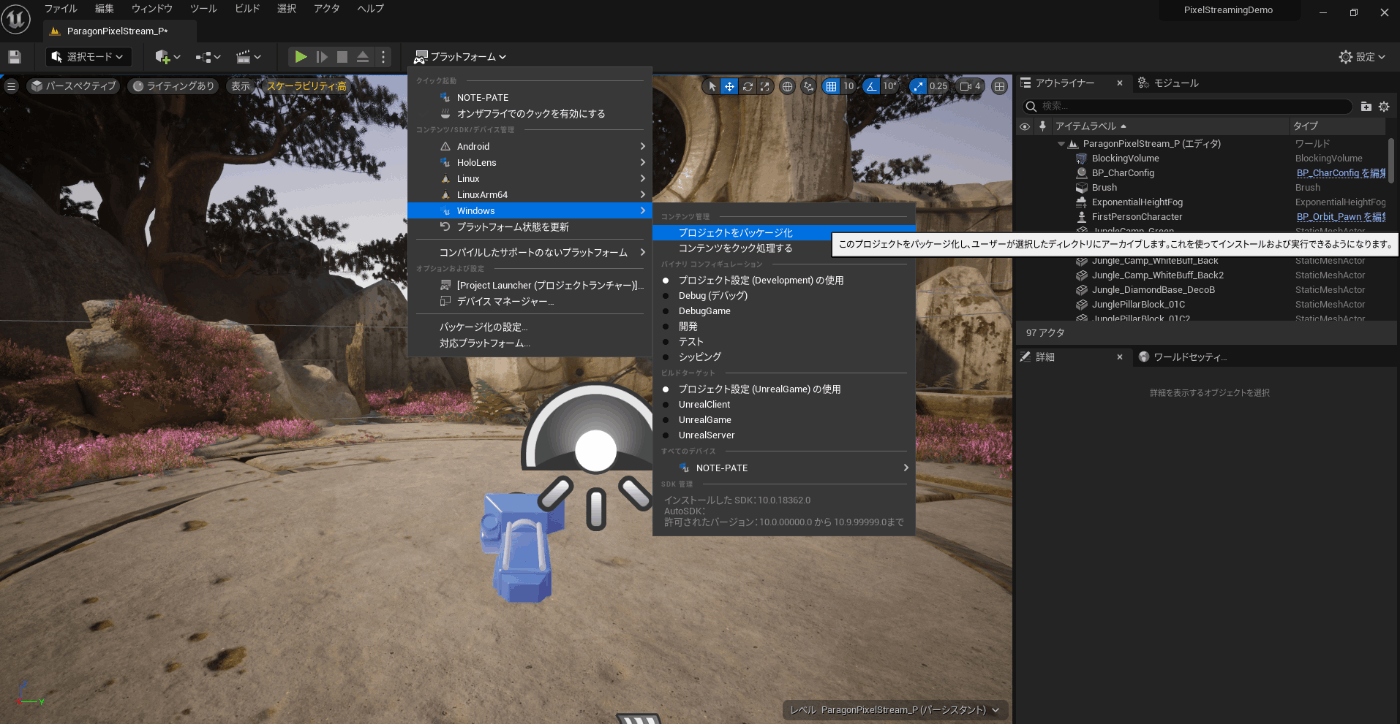Switch to モジュール panel tab

click(x=1169, y=83)
